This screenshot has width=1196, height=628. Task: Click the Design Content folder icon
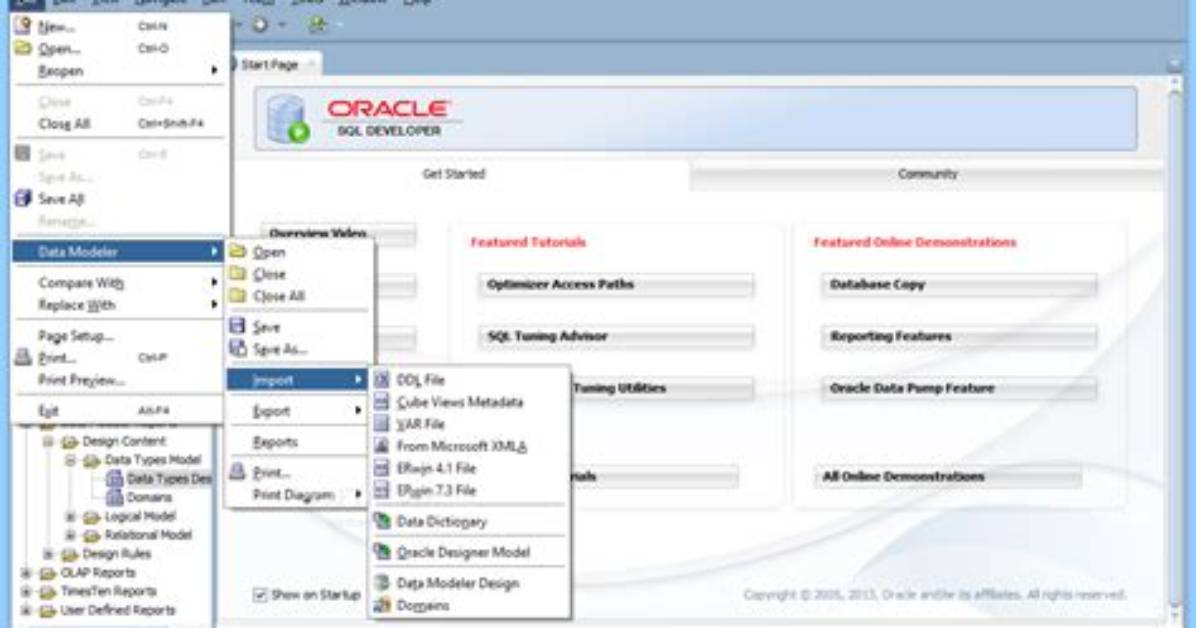tap(70, 441)
